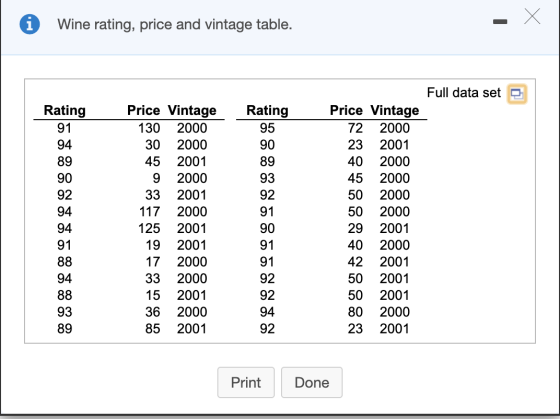
Task: Select the price value 72
Action: tap(355, 128)
